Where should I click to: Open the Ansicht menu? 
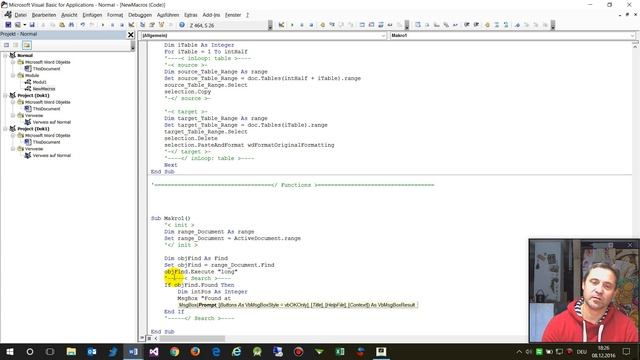[69, 15]
